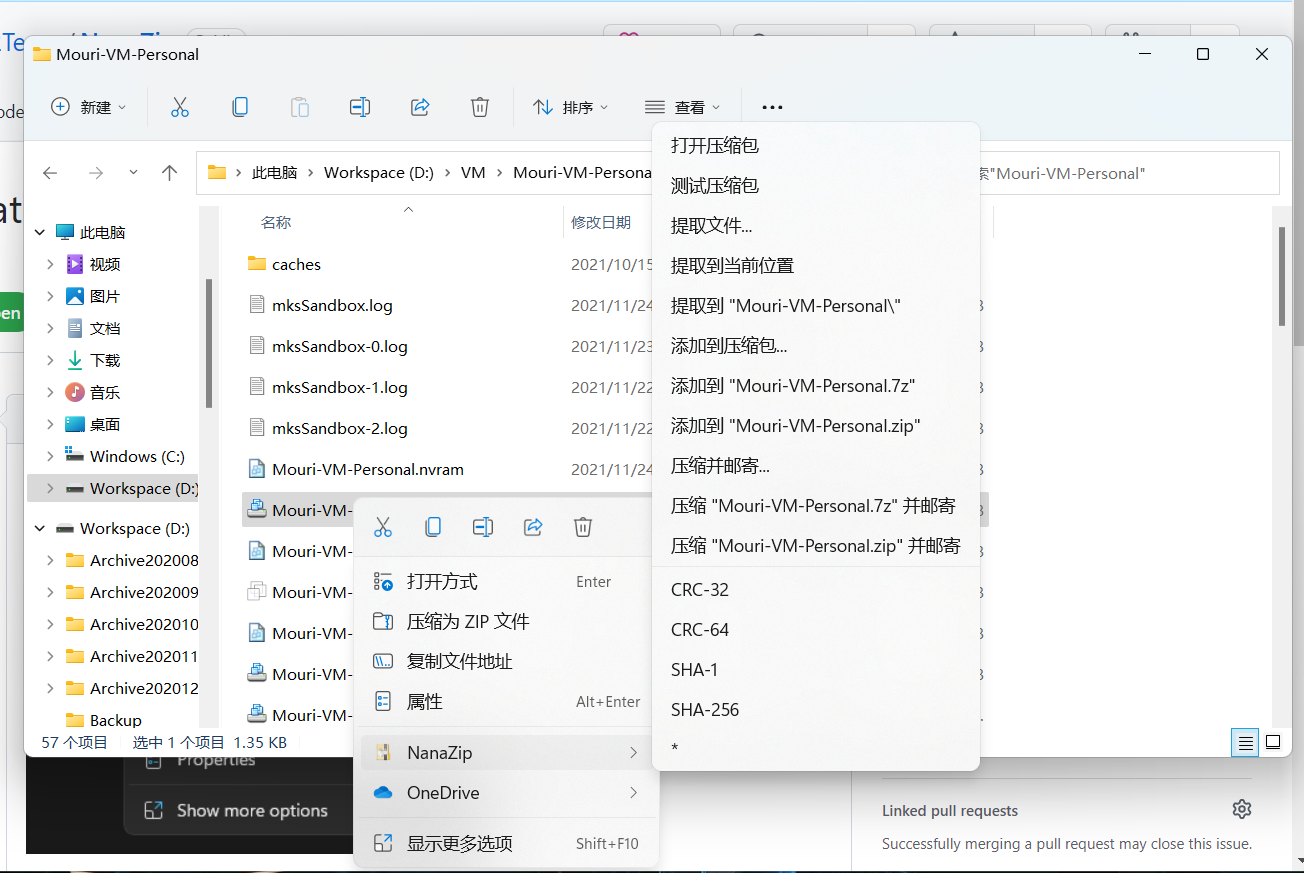Copy the selected file via toolbar copy icon
The width and height of the screenshot is (1304, 873).
(x=240, y=107)
